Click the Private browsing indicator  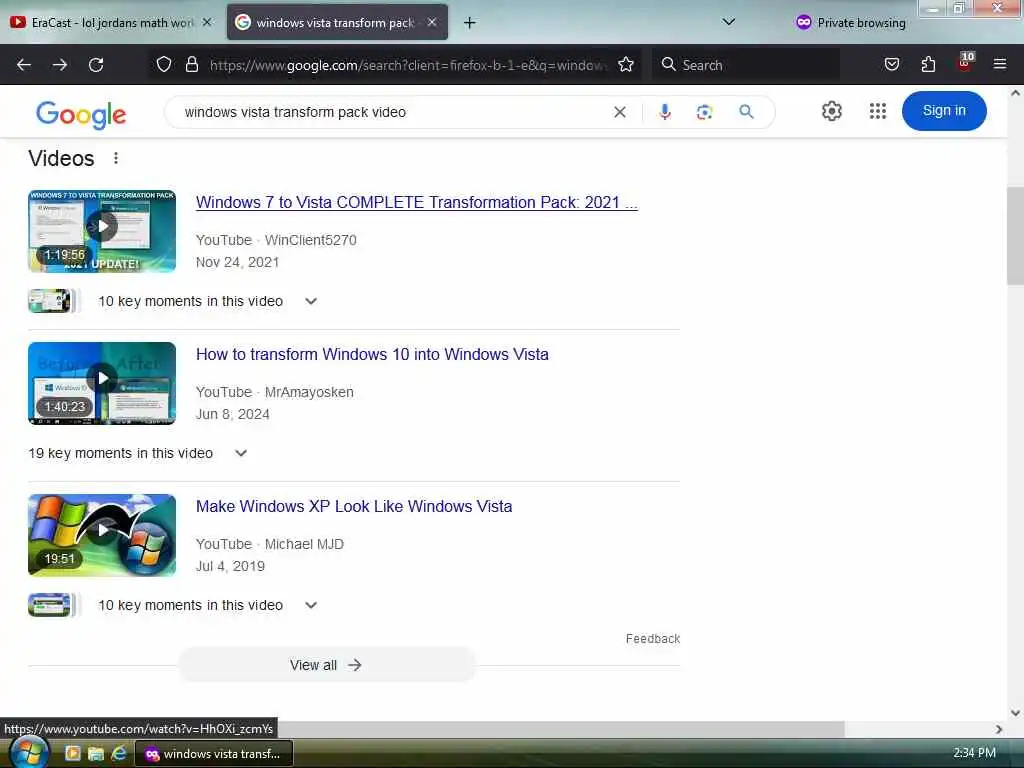[850, 23]
